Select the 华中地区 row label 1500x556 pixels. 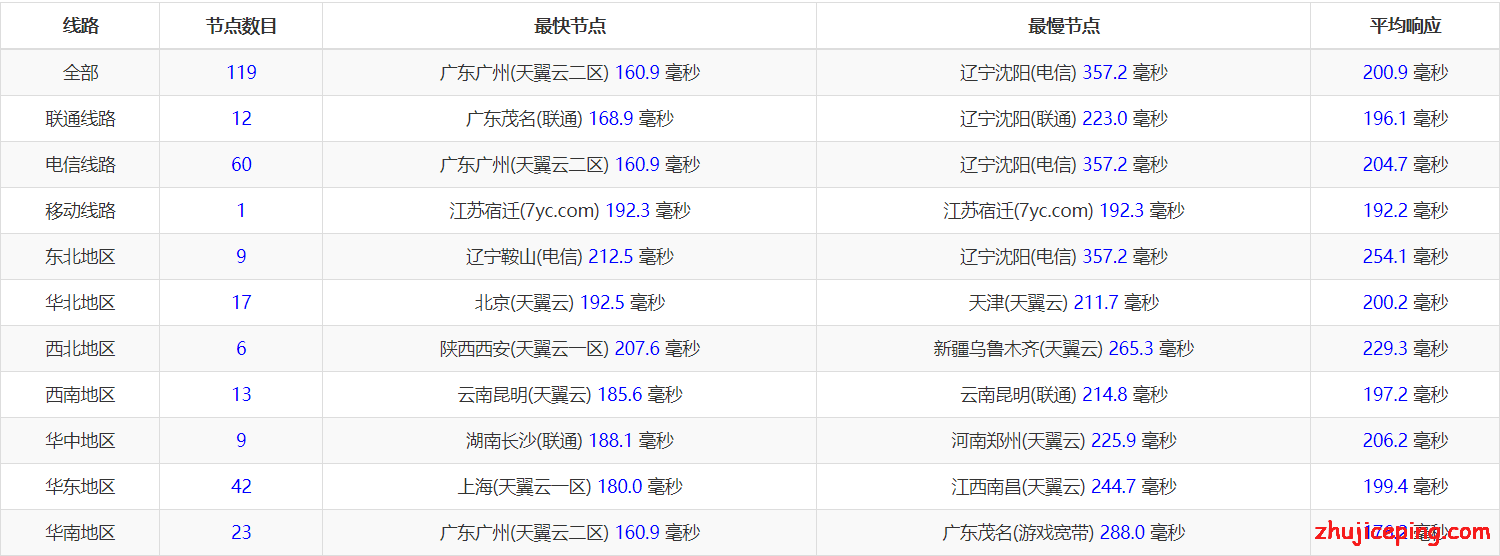pos(80,440)
